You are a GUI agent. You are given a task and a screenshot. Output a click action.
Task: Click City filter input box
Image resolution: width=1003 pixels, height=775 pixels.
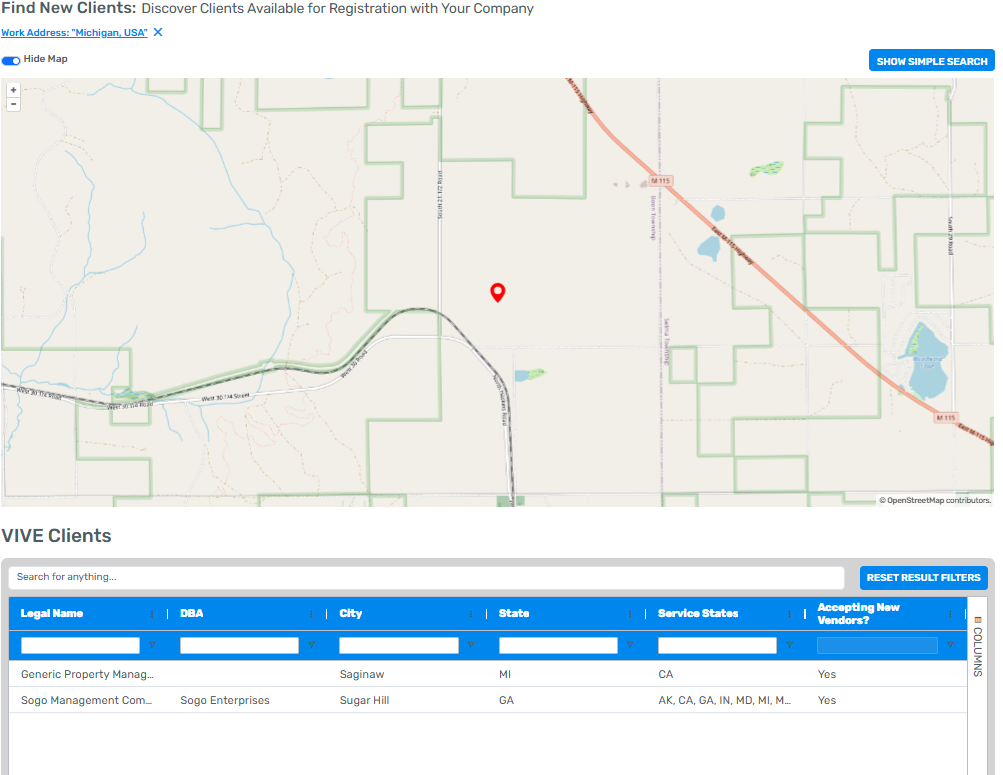[x=399, y=645]
